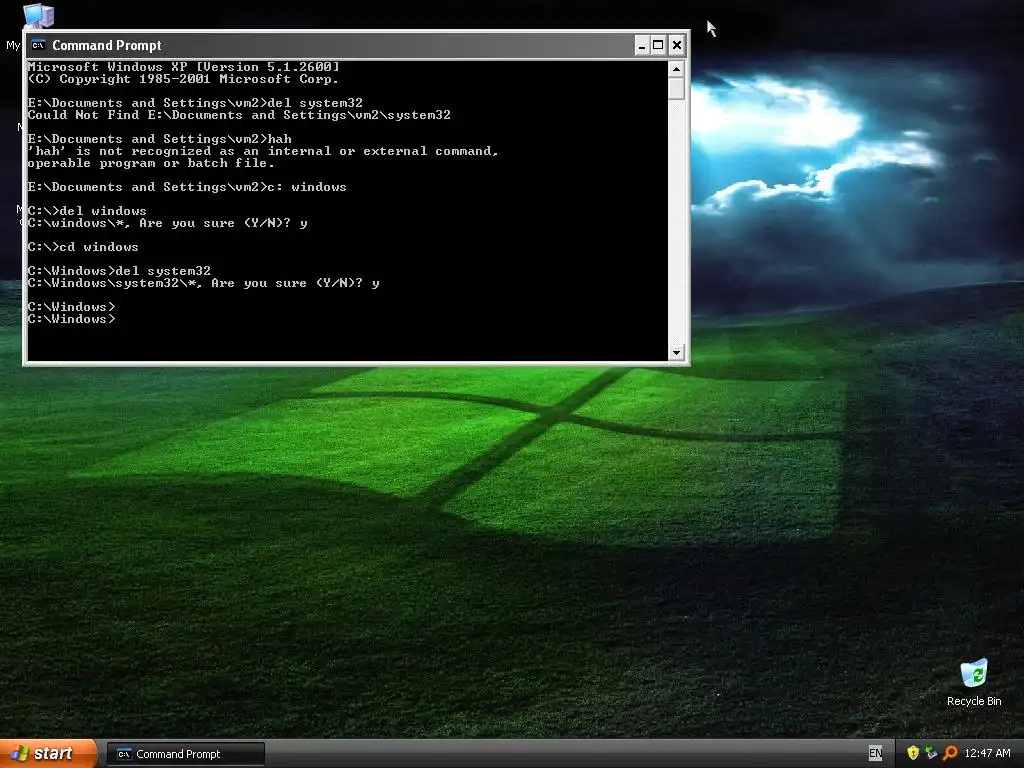Click the Start button
This screenshot has height=768, width=1024.
pos(48,753)
